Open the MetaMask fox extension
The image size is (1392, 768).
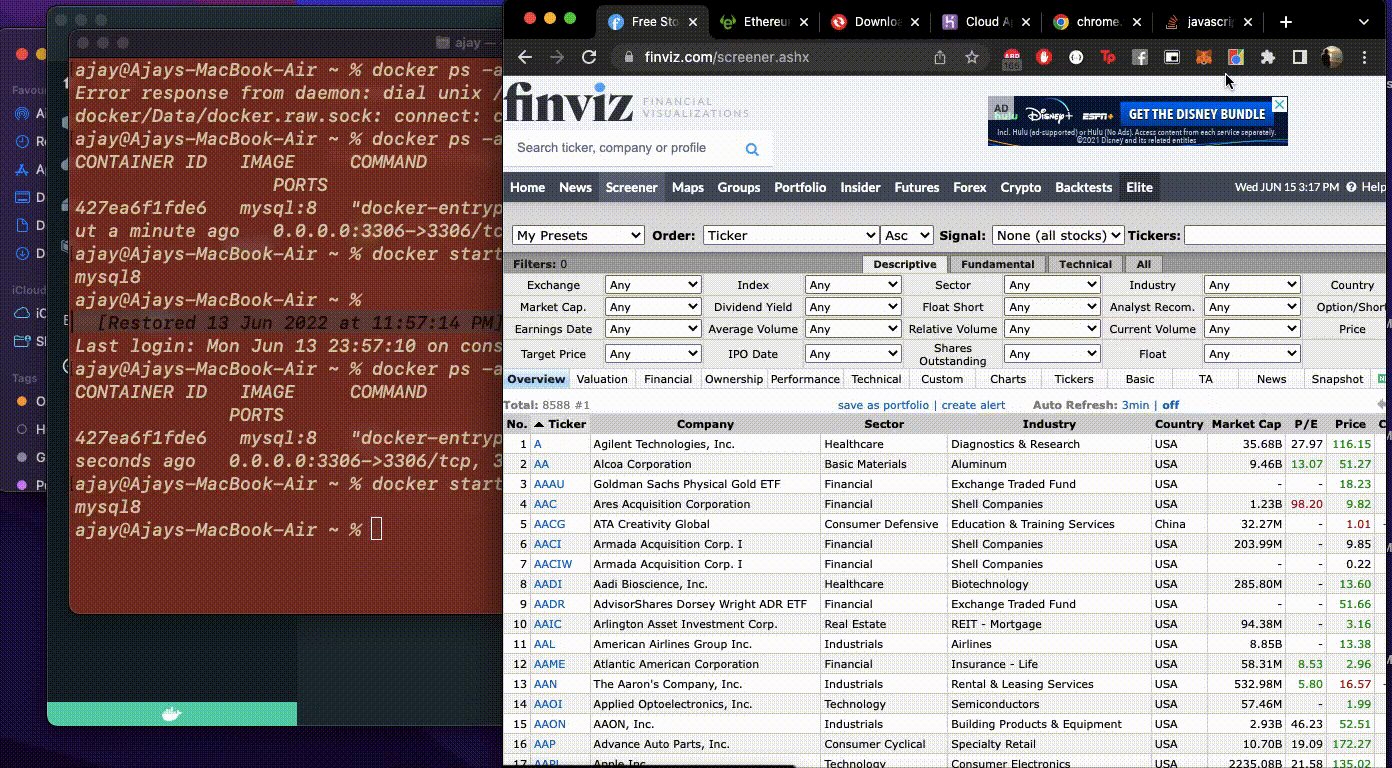(1203, 57)
